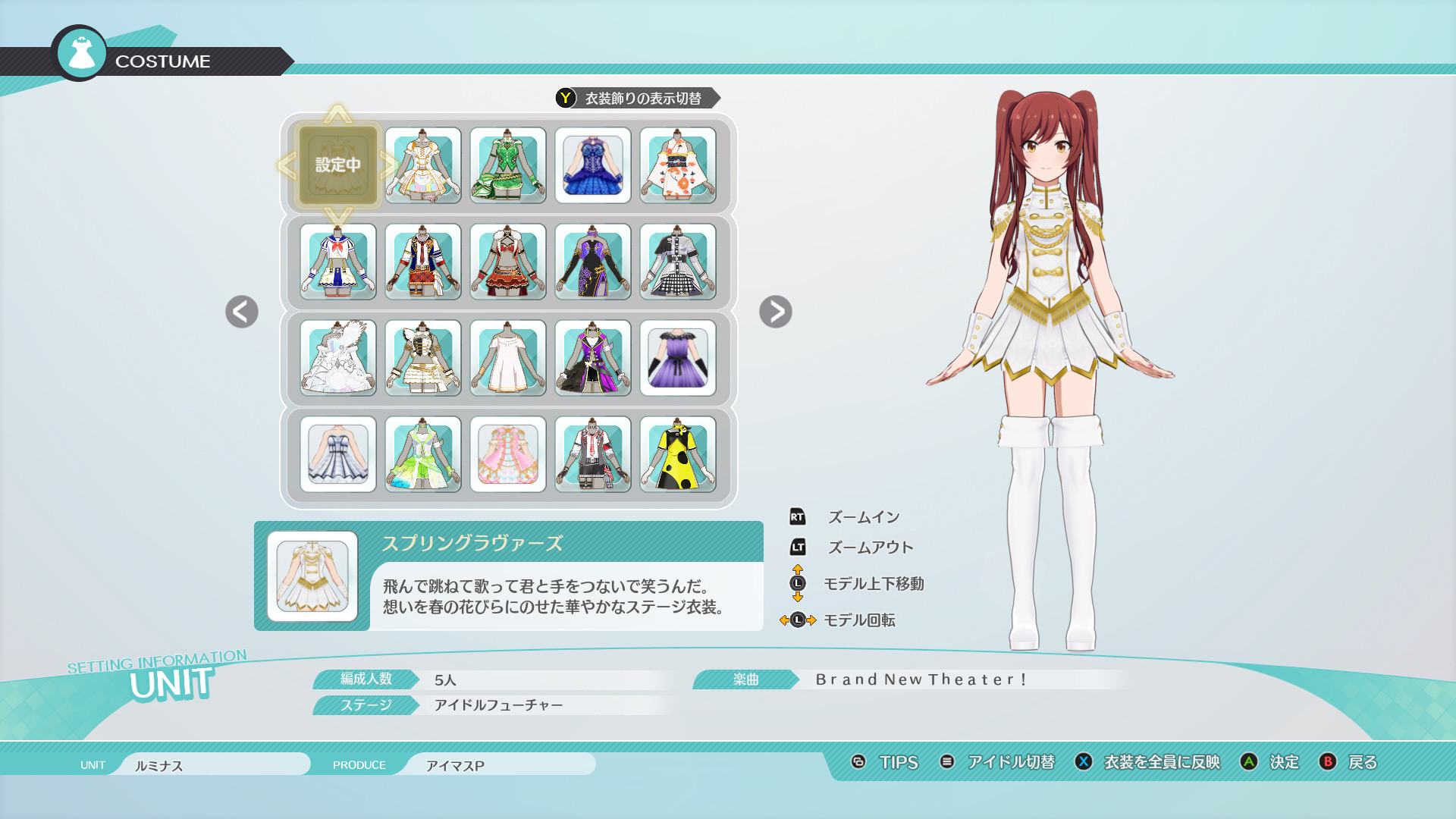Click the model up/down move stick icon
Screen dimensions: 1456x819
[797, 583]
